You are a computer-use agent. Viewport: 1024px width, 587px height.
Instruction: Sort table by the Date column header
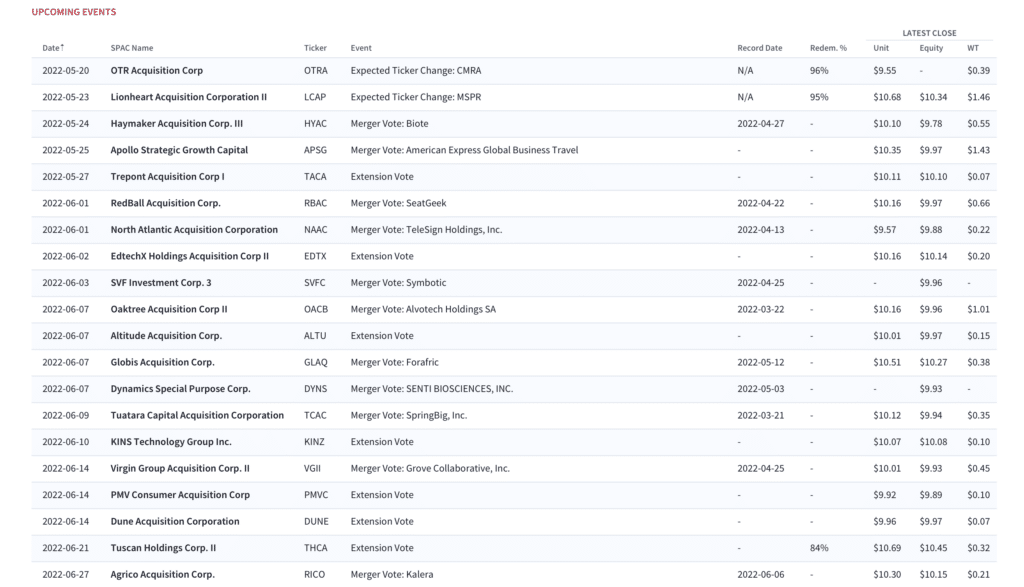coord(53,48)
